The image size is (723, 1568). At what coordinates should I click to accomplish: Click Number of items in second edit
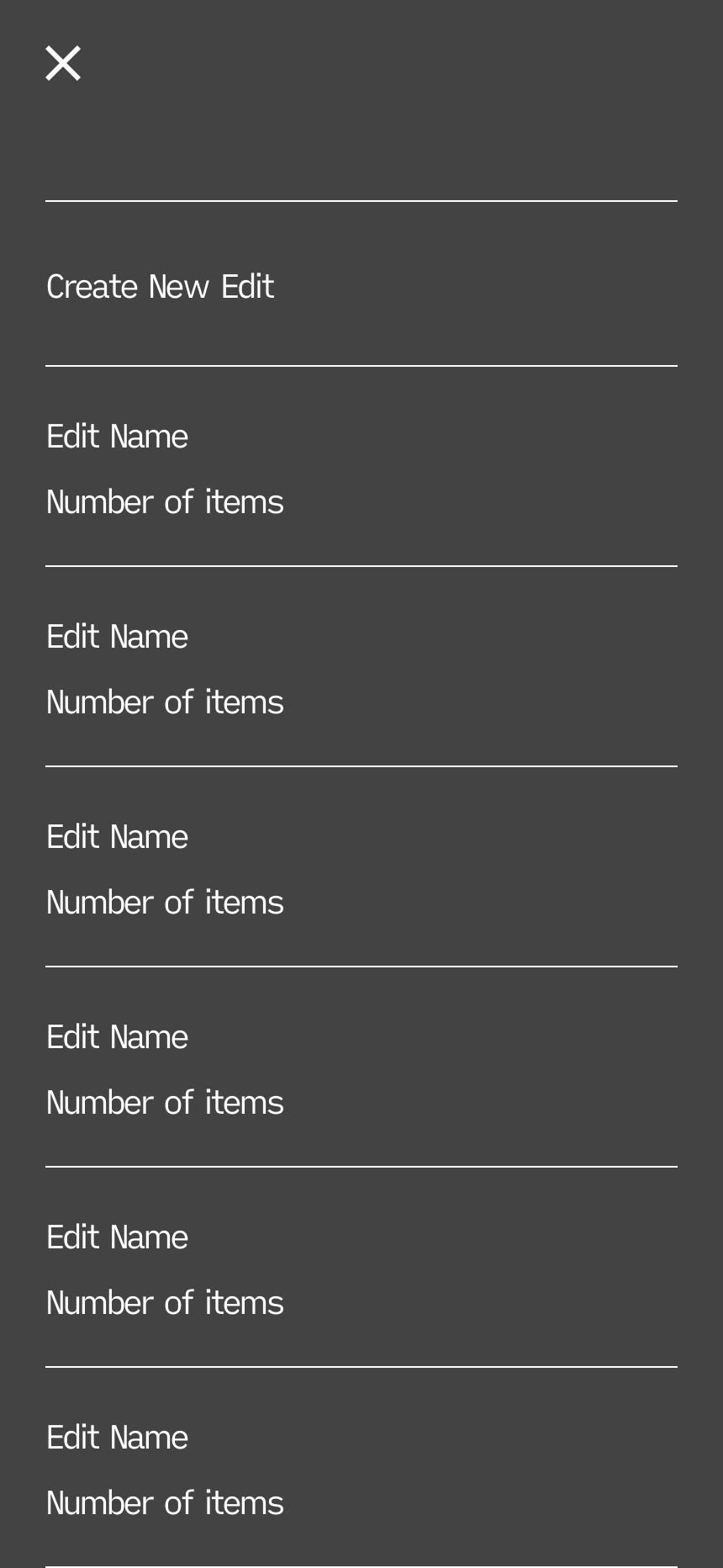pyautogui.click(x=166, y=702)
